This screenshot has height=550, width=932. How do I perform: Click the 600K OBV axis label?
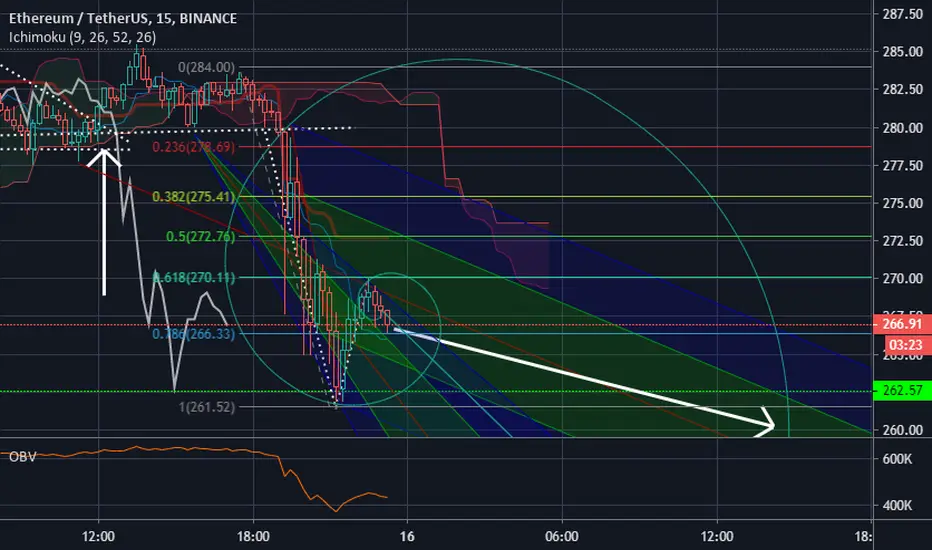898,459
